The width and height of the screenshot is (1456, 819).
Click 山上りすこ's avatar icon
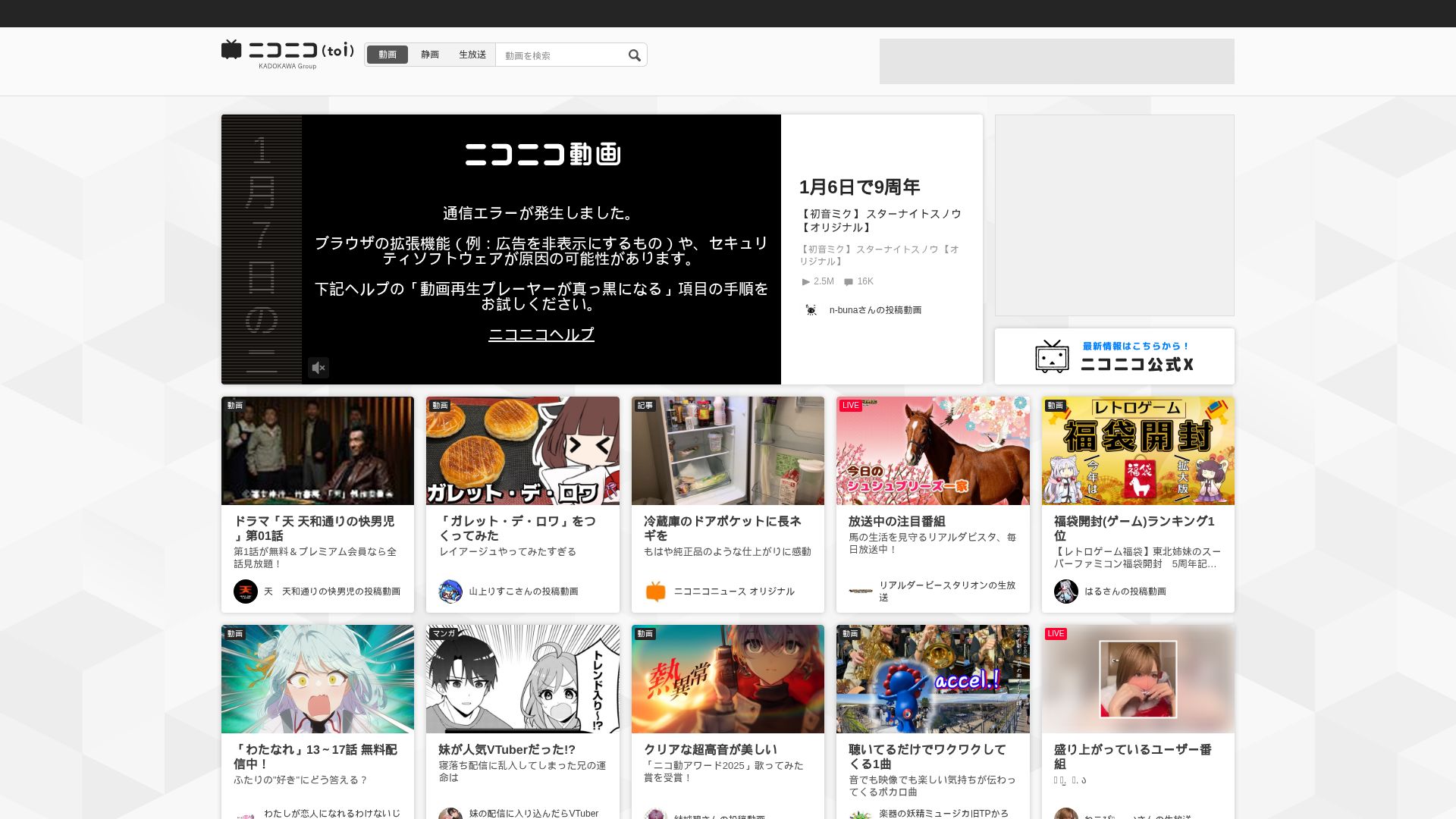pos(450,591)
